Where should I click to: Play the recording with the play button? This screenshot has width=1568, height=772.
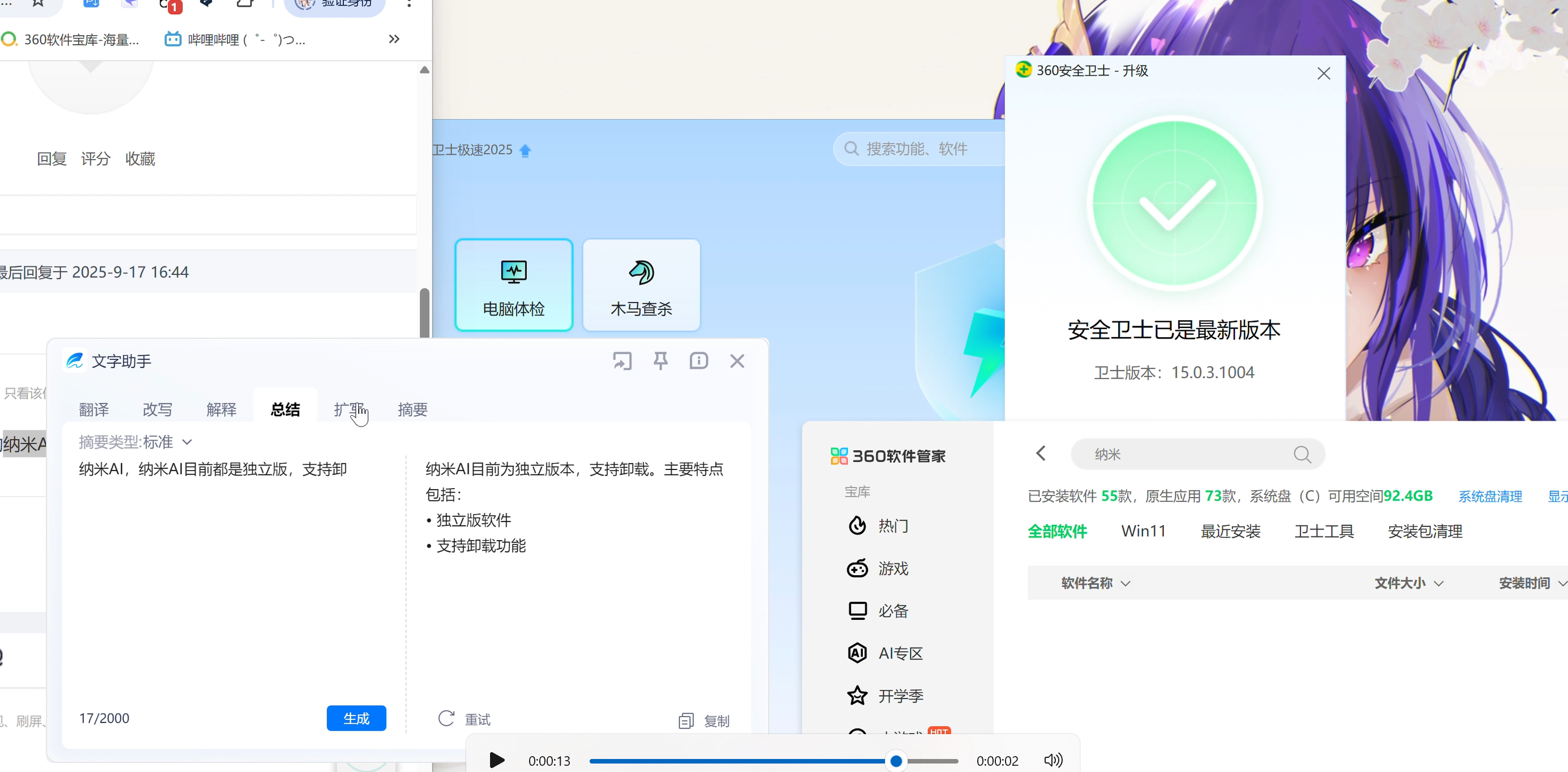click(x=497, y=761)
